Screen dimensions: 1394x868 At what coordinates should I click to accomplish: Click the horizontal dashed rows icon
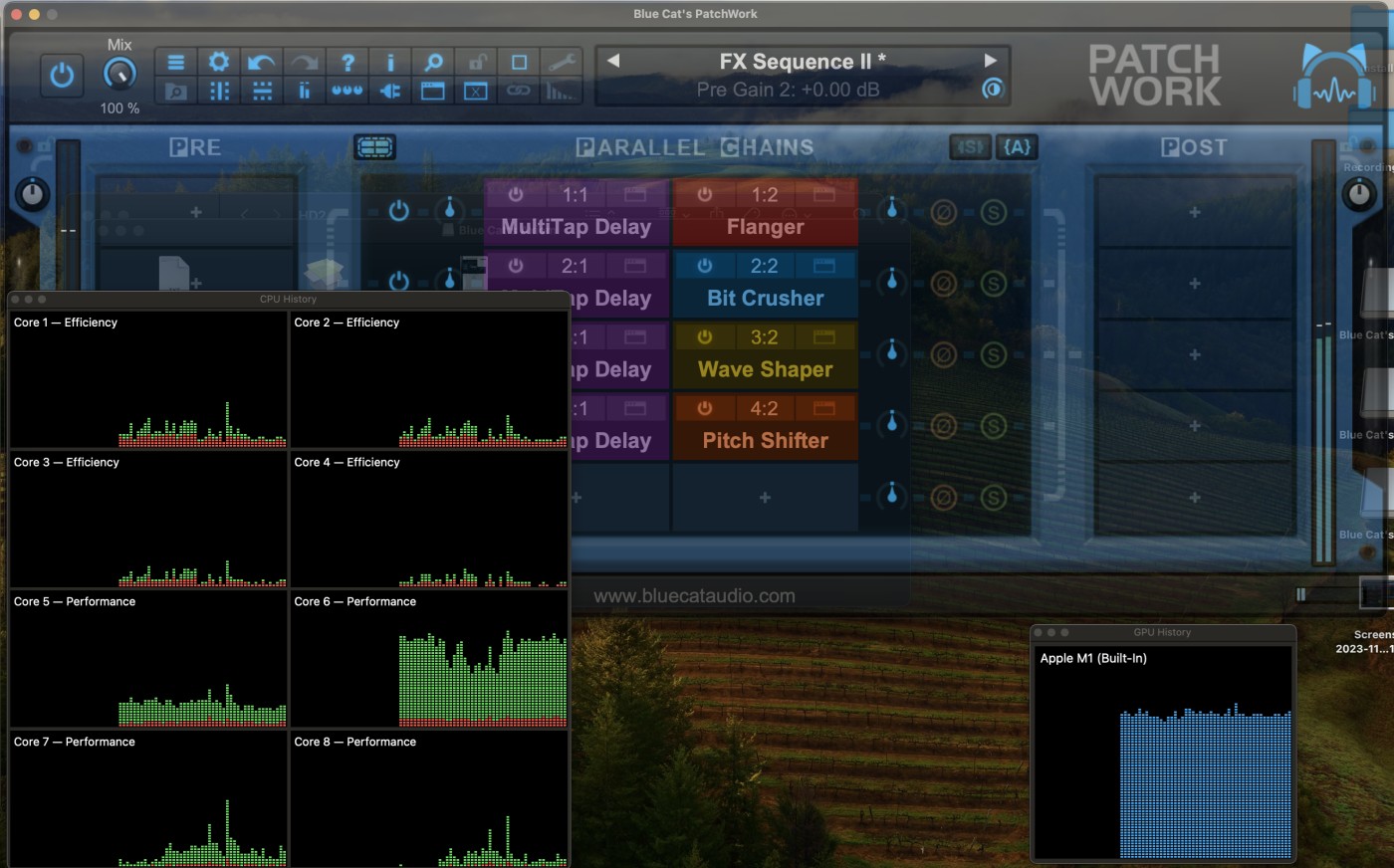click(262, 91)
